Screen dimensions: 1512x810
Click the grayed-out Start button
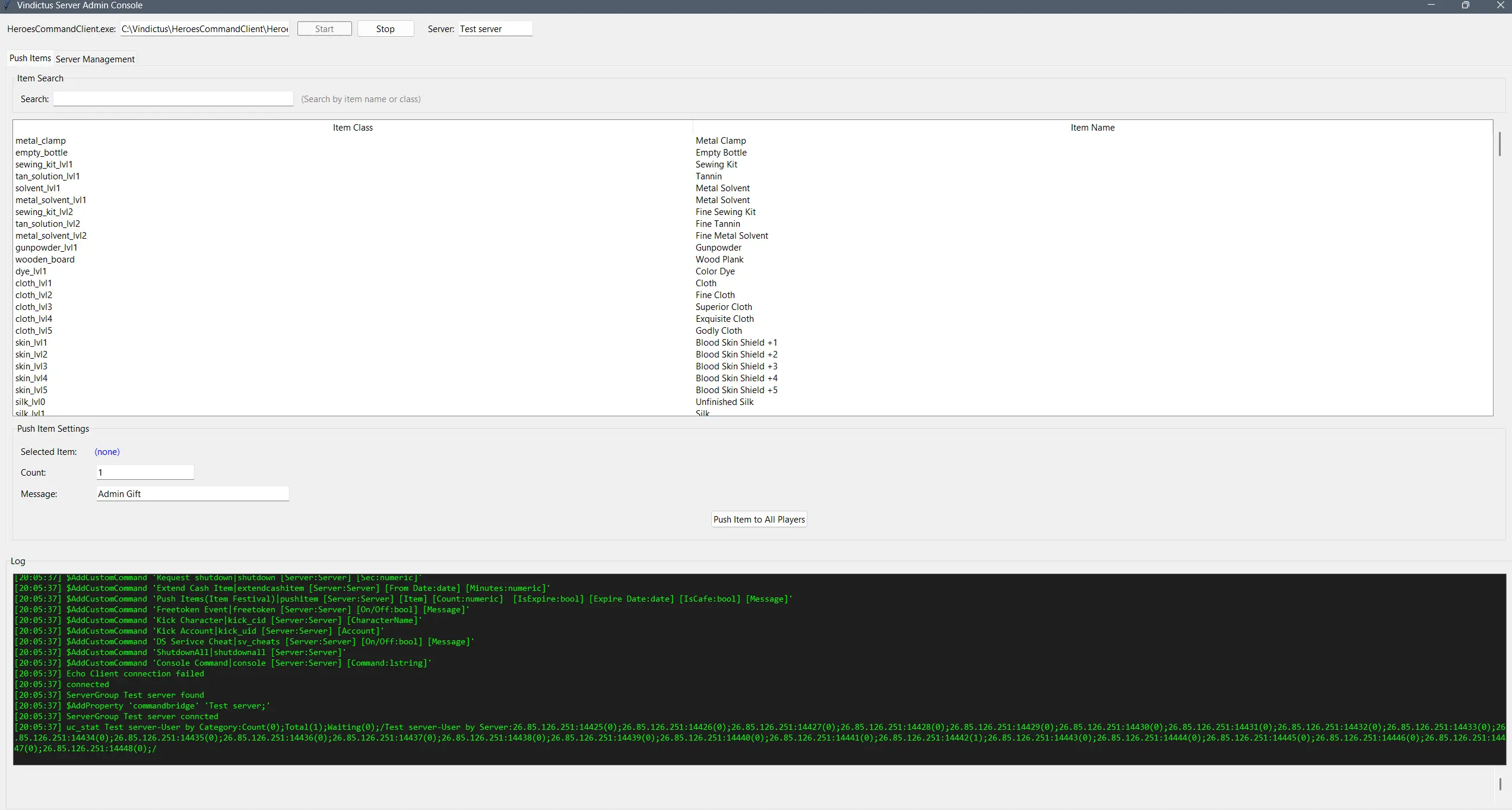click(325, 29)
